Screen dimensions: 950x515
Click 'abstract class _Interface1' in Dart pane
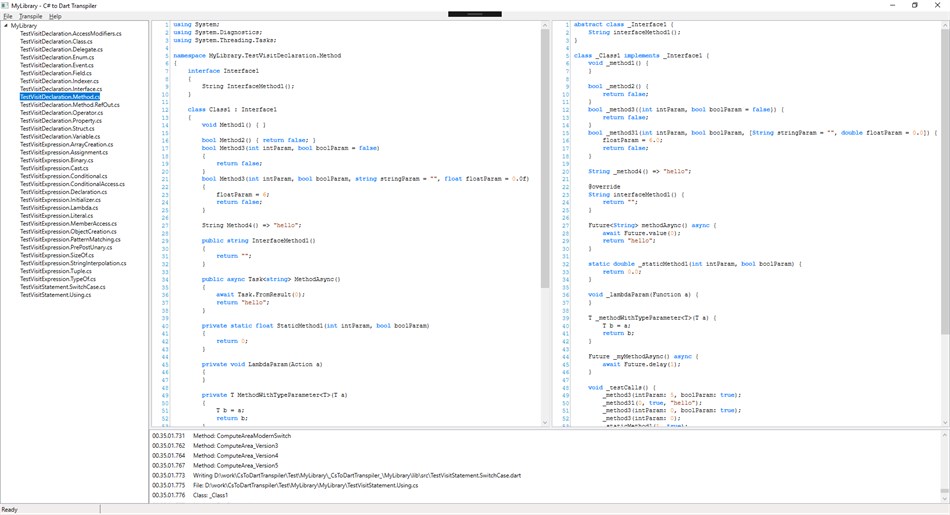(x=619, y=24)
